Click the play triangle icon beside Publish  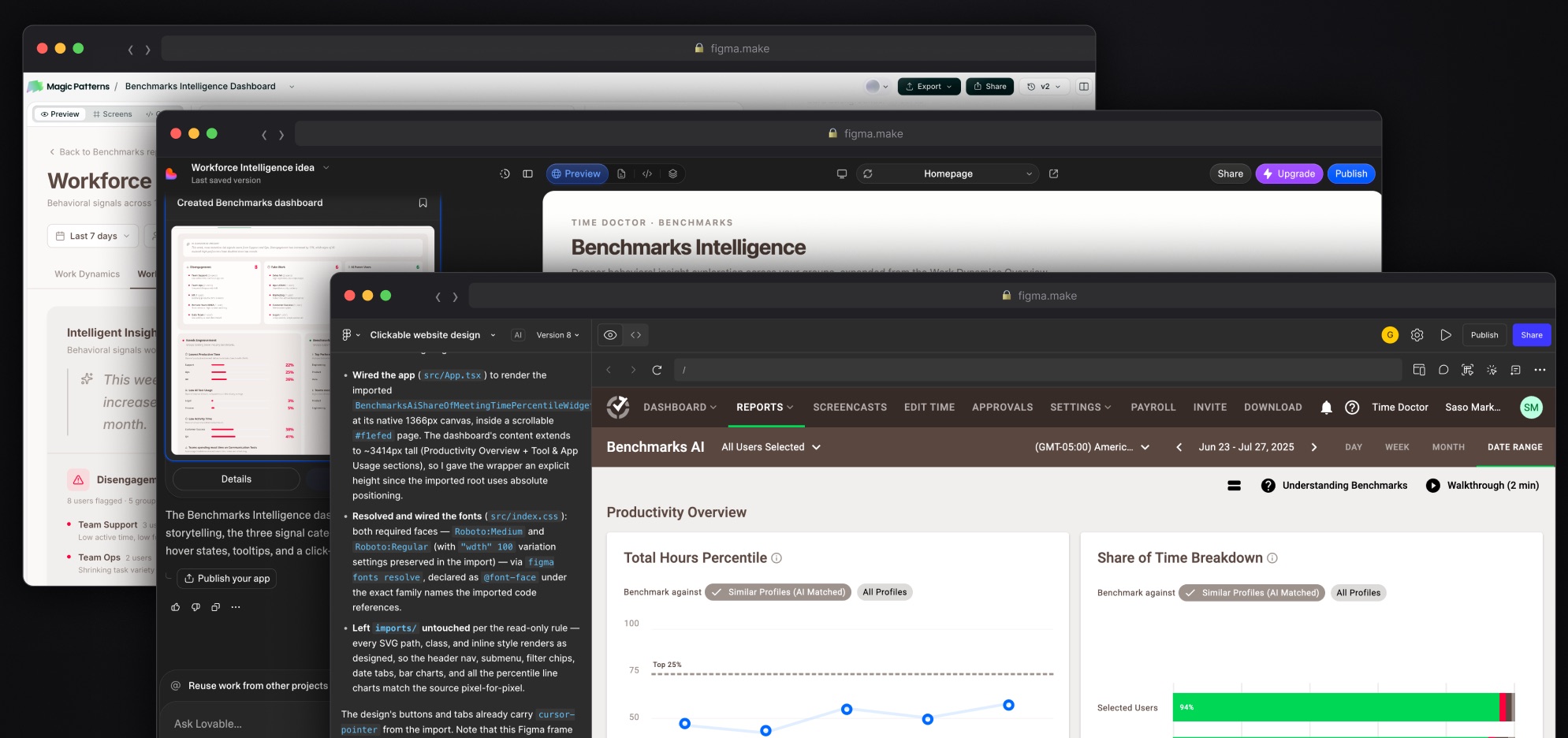(x=1445, y=335)
